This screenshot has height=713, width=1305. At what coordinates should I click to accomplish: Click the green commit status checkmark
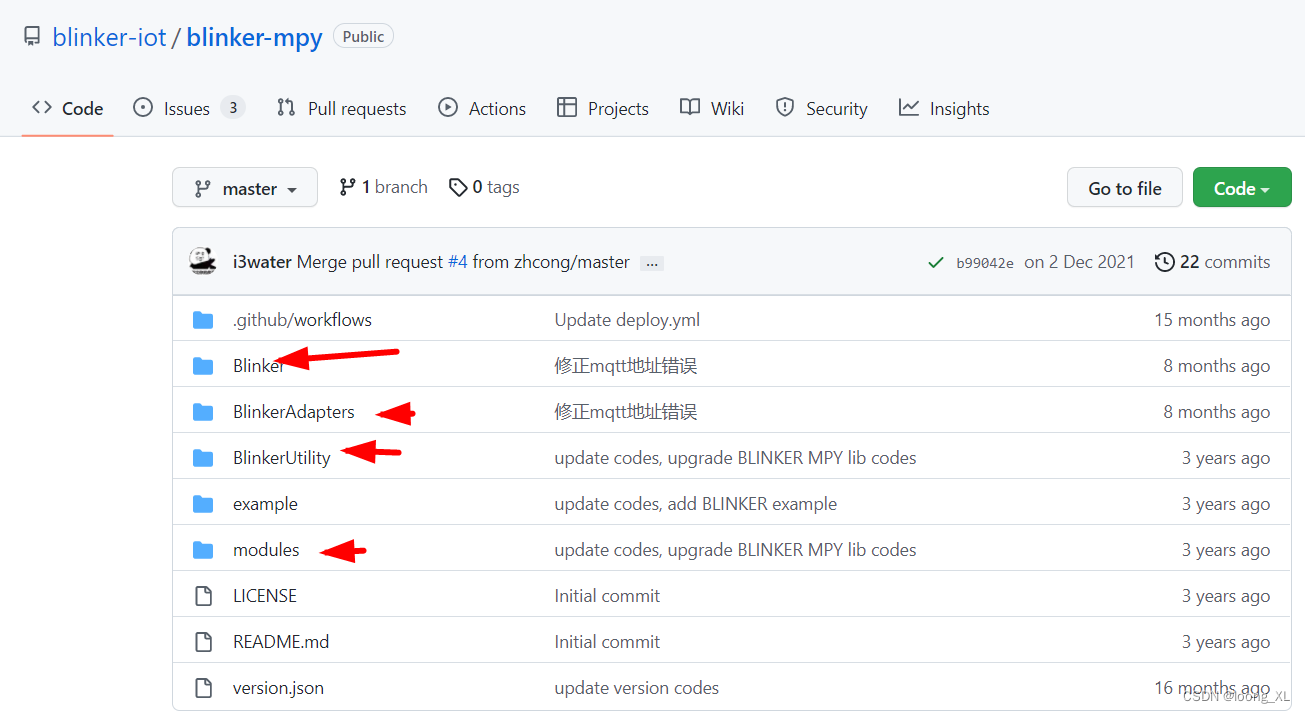936,262
